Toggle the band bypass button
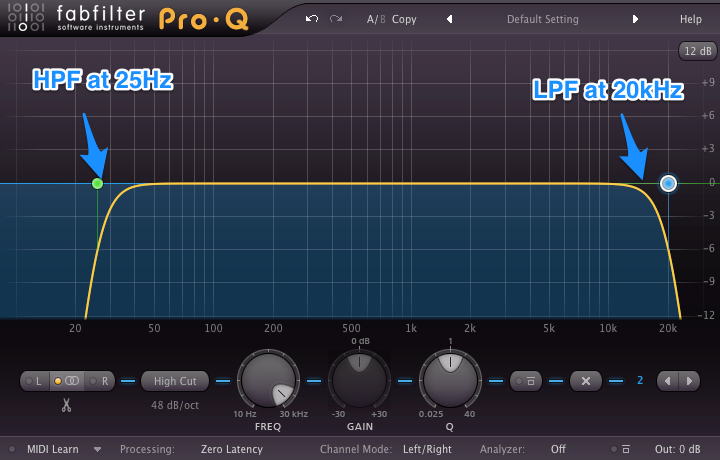The image size is (720, 460). [525, 381]
